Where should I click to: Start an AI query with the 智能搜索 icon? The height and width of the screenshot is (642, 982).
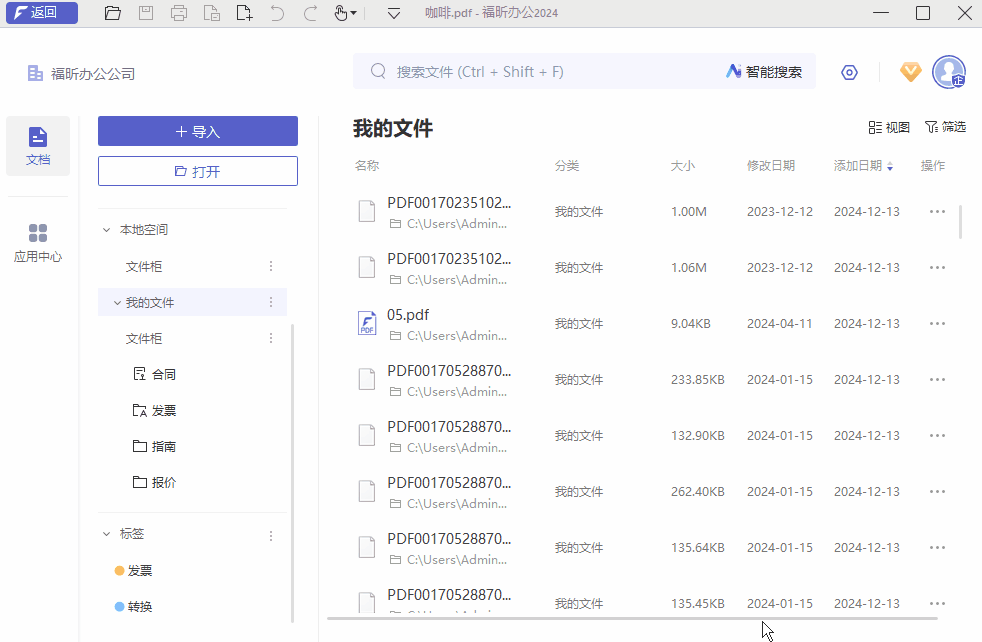762,71
